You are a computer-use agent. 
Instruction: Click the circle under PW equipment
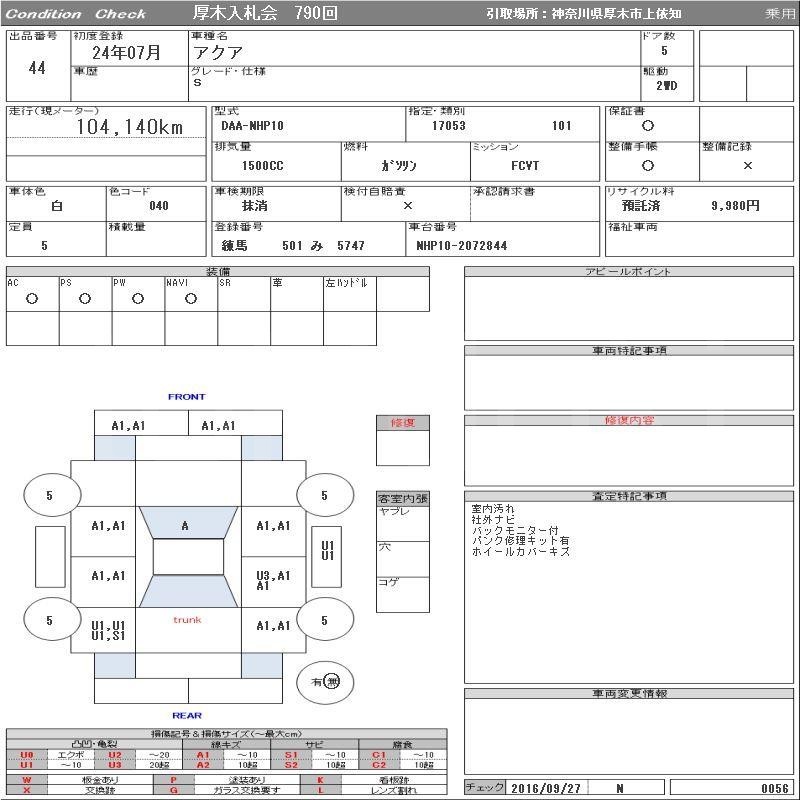click(138, 298)
